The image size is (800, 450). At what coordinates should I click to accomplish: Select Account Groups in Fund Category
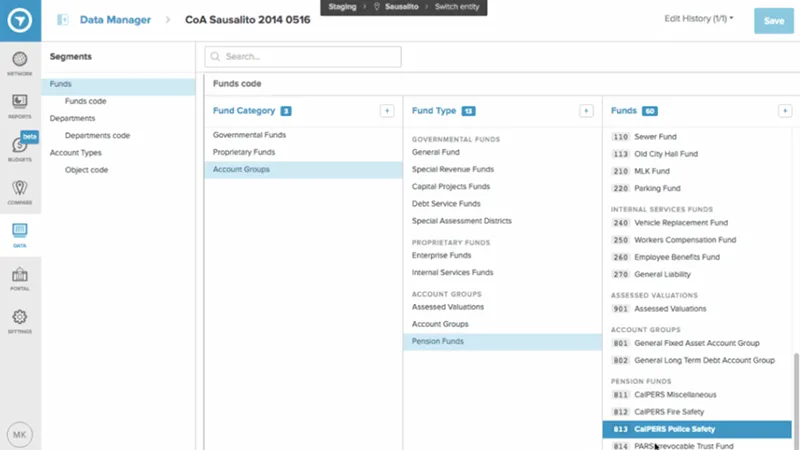coord(304,169)
